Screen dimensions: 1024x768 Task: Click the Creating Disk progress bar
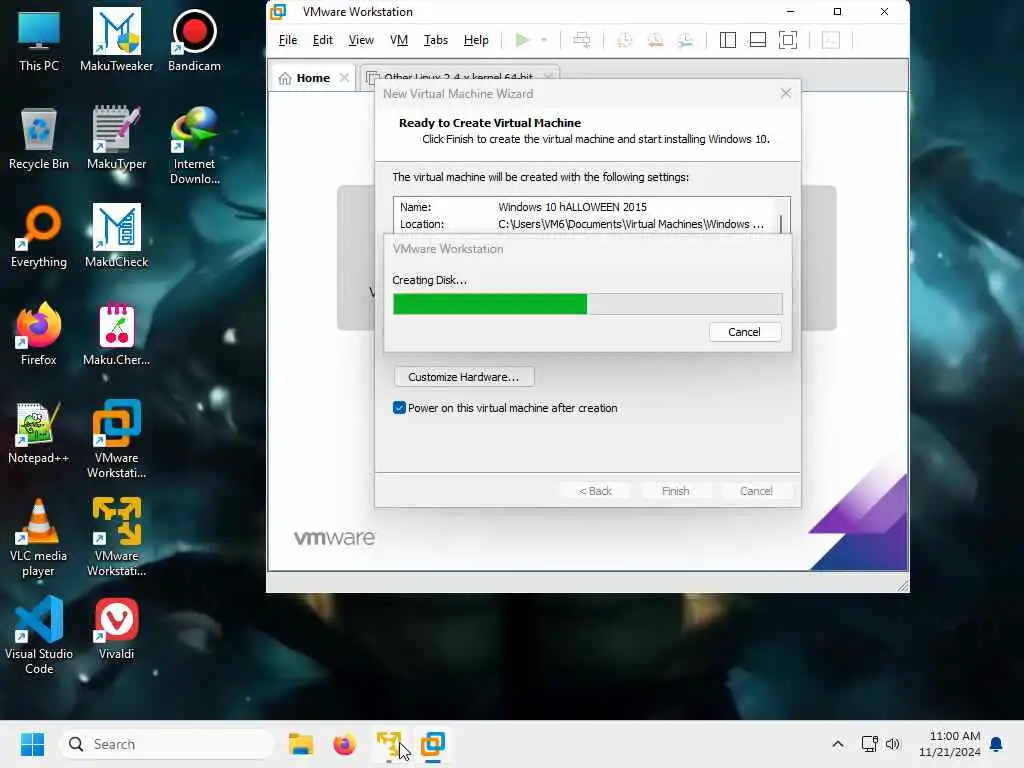coord(587,304)
